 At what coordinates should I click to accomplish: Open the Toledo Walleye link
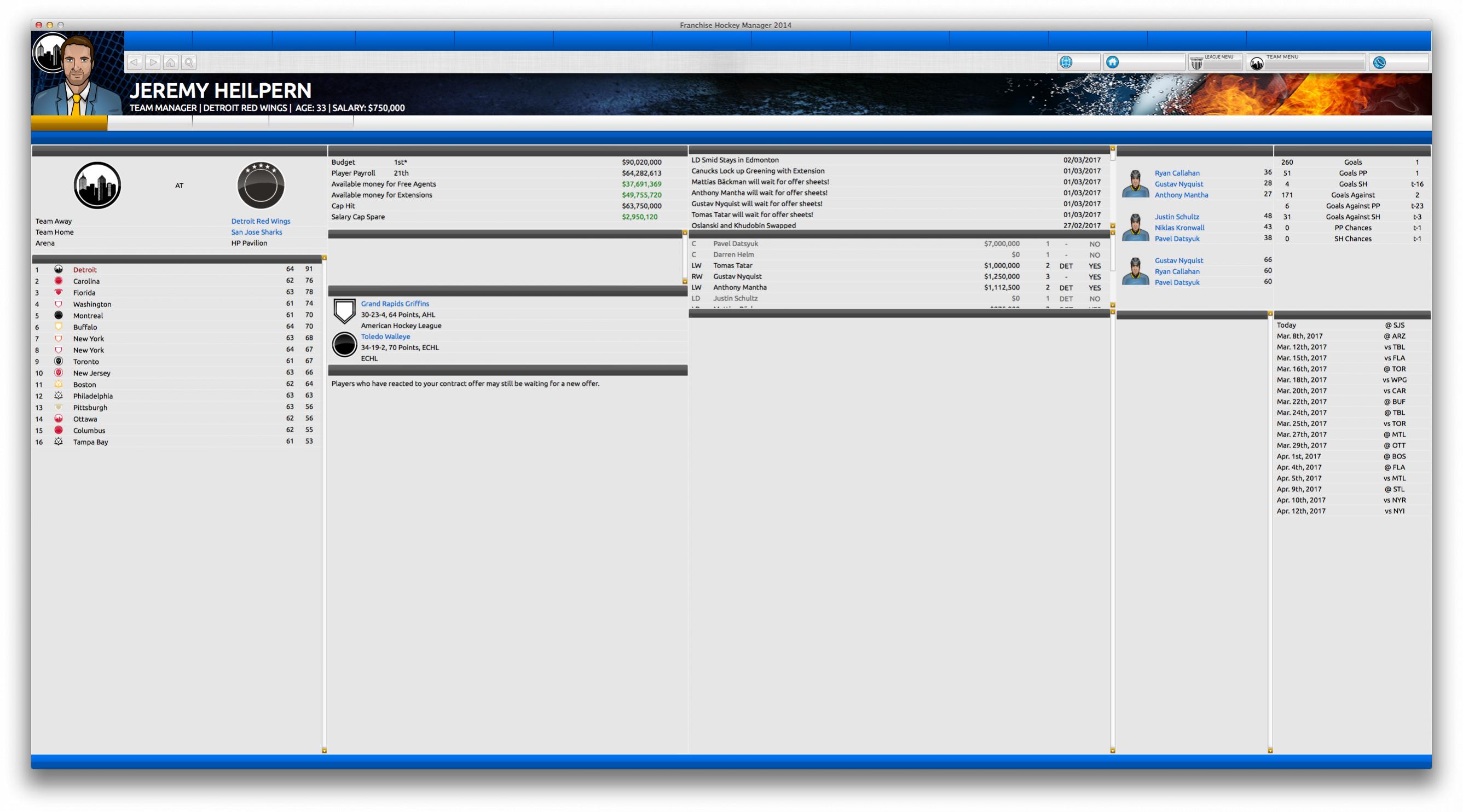386,337
